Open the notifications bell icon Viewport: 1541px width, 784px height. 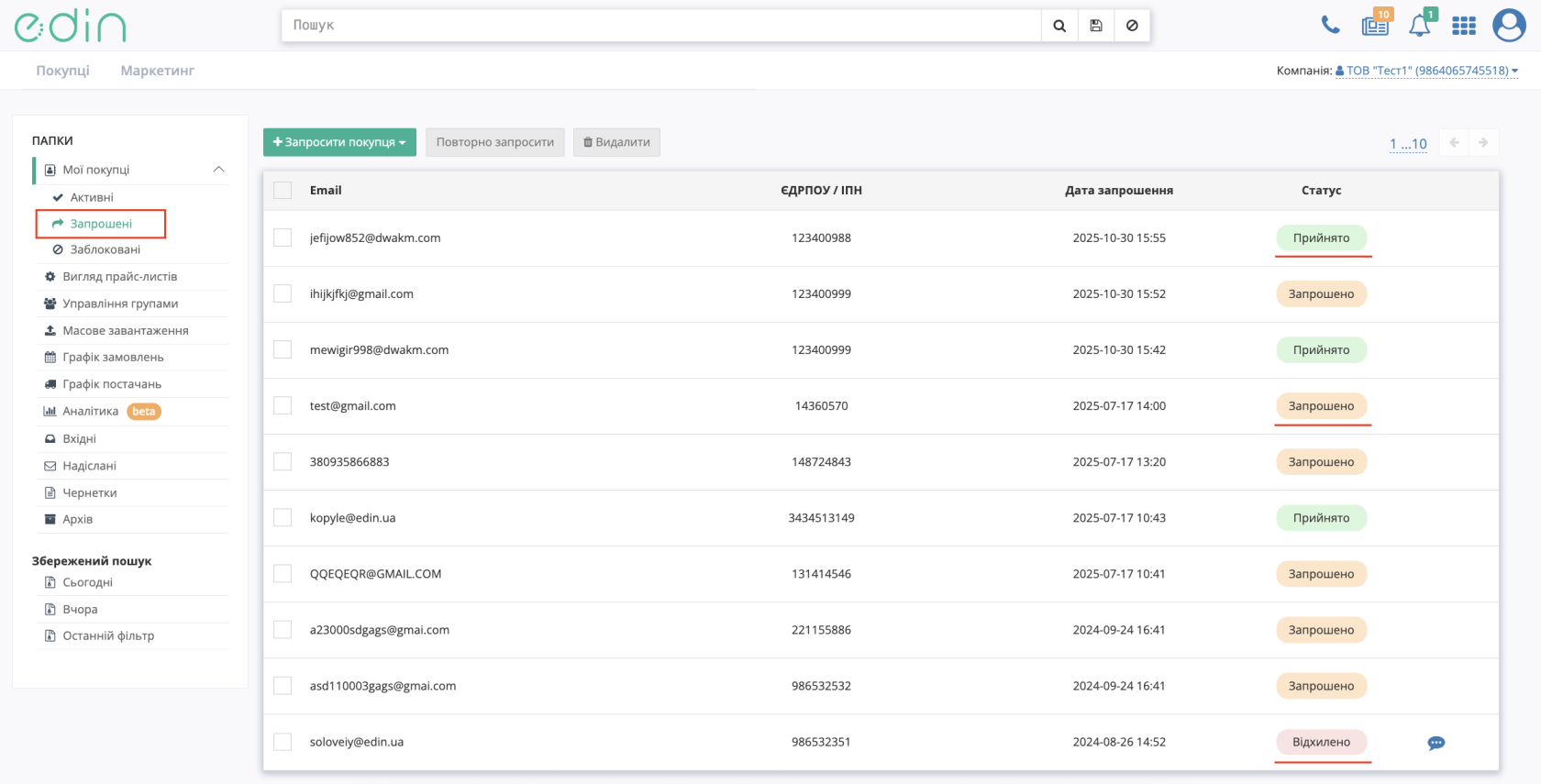[x=1421, y=24]
